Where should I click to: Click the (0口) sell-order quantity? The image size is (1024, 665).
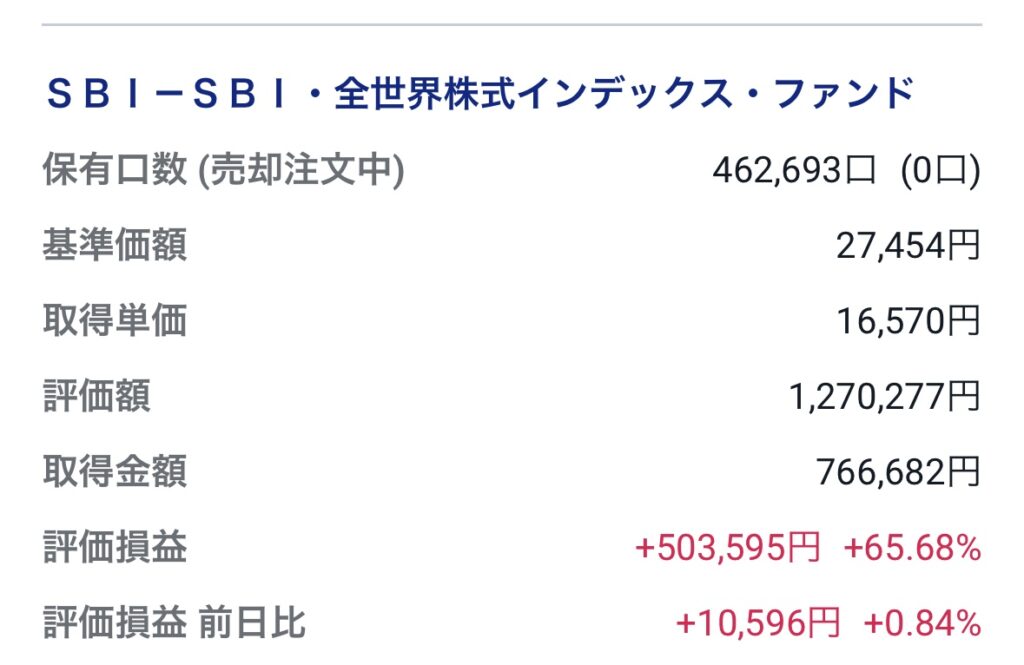940,171
